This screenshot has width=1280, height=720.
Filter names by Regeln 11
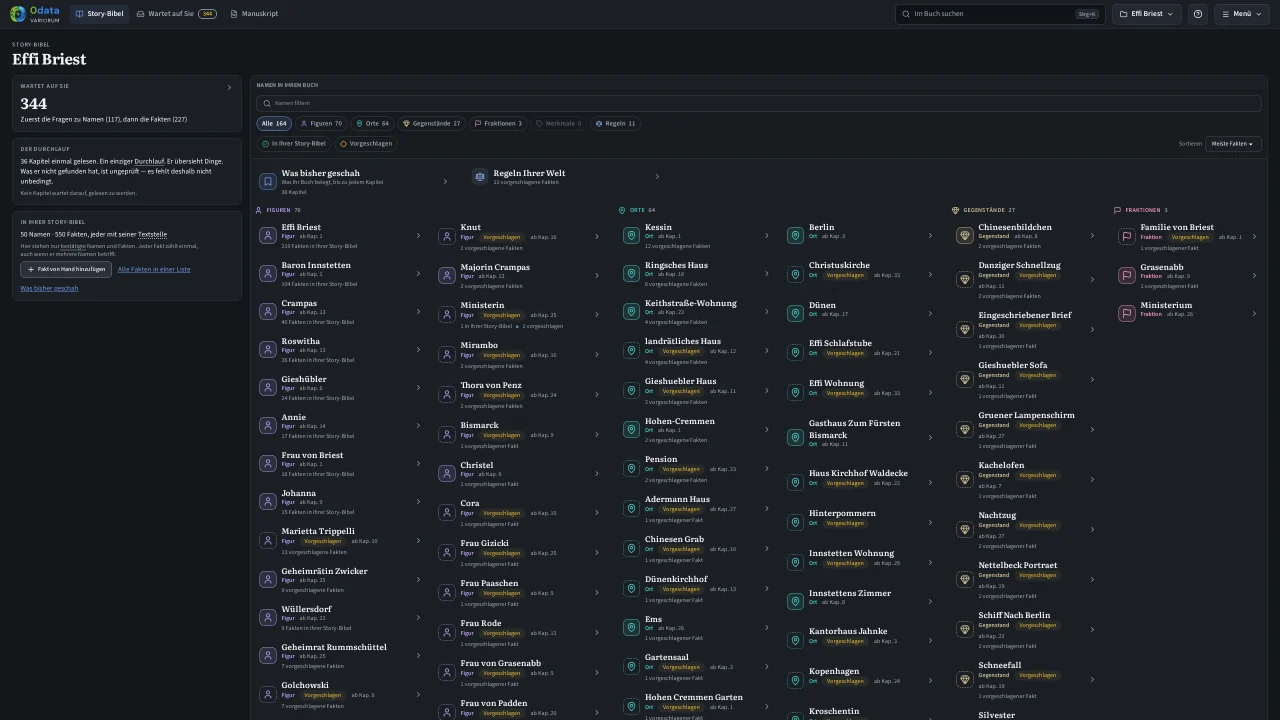[x=614, y=124]
